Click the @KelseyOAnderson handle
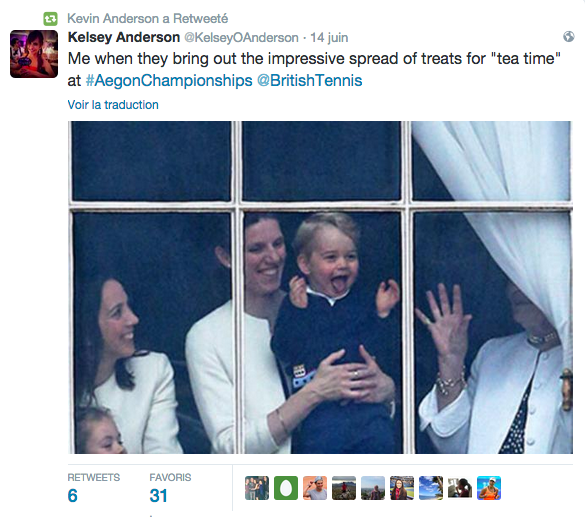585x521 pixels. [x=241, y=38]
